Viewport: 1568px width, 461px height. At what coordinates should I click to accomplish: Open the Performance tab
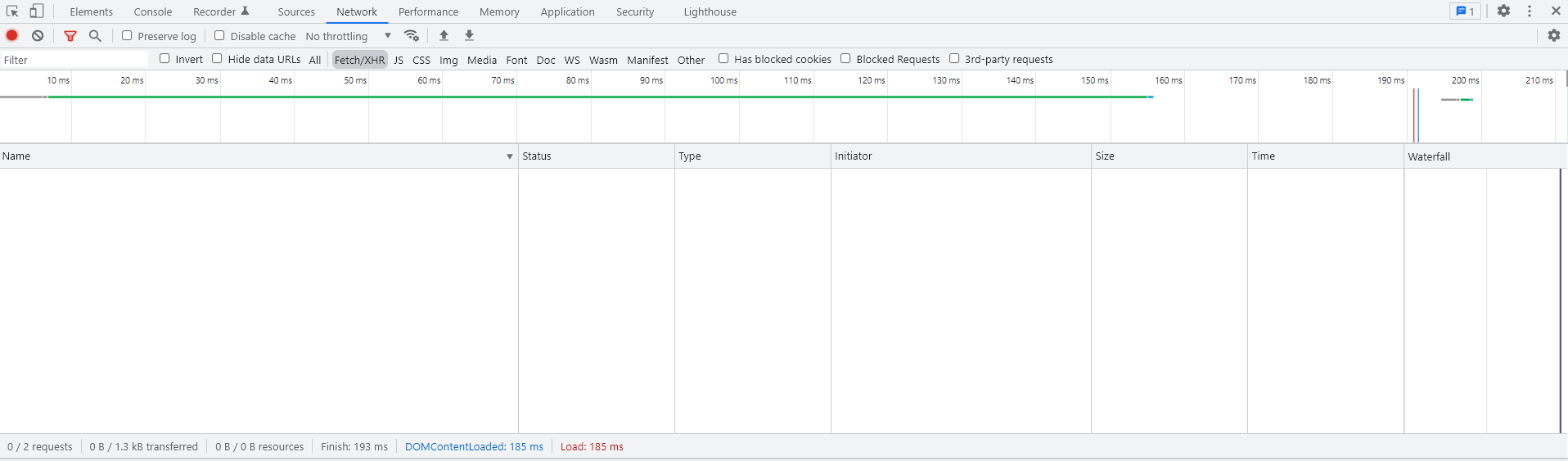[x=428, y=11]
